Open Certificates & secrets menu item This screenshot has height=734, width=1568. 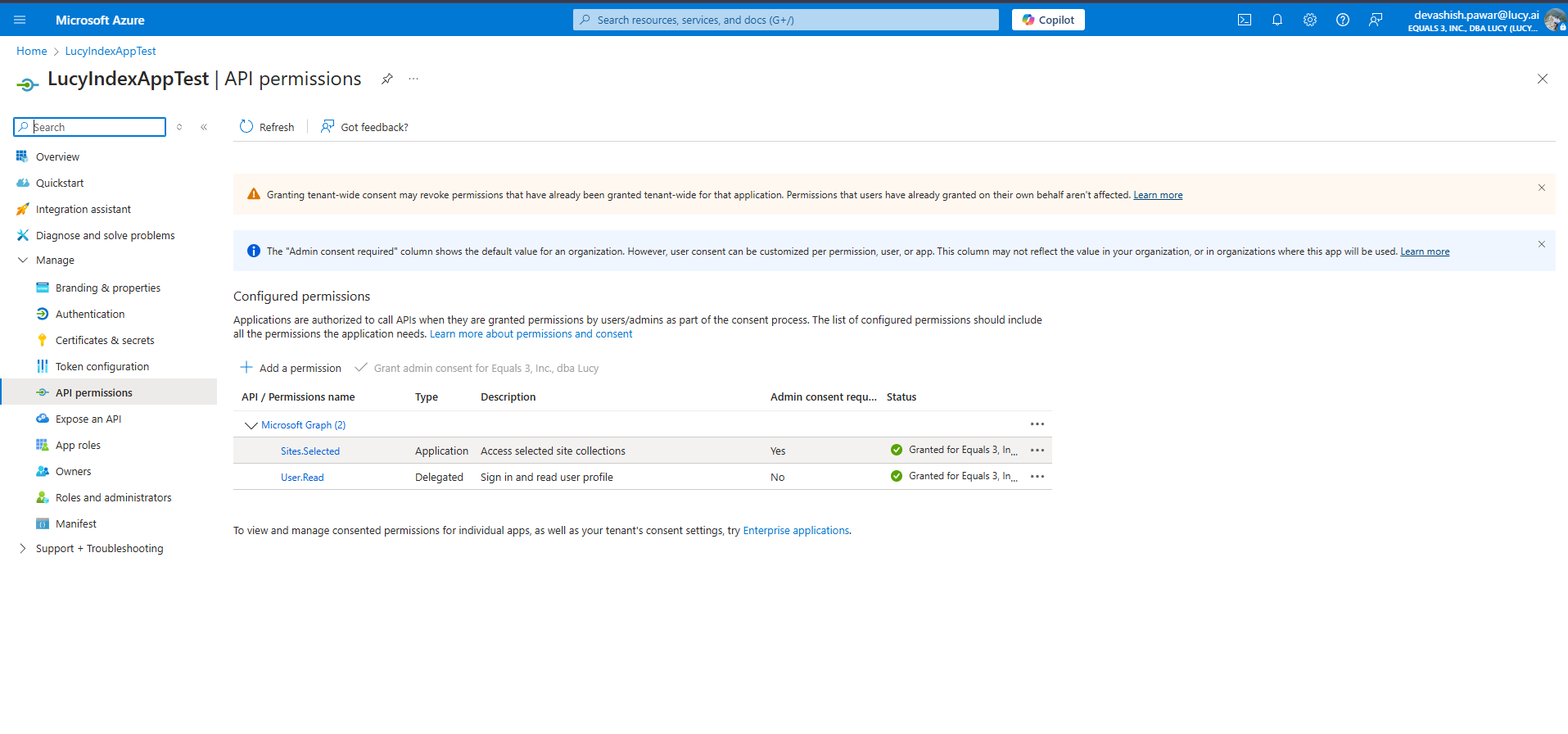[105, 341]
